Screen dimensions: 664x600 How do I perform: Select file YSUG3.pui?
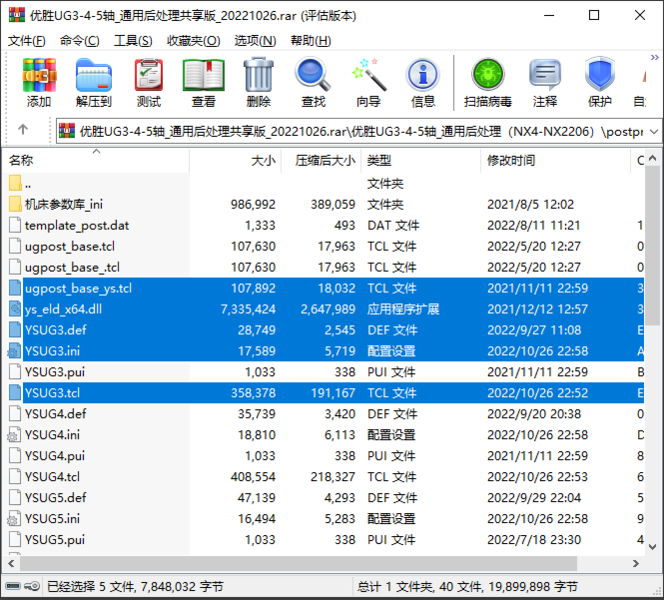[x=55, y=372]
